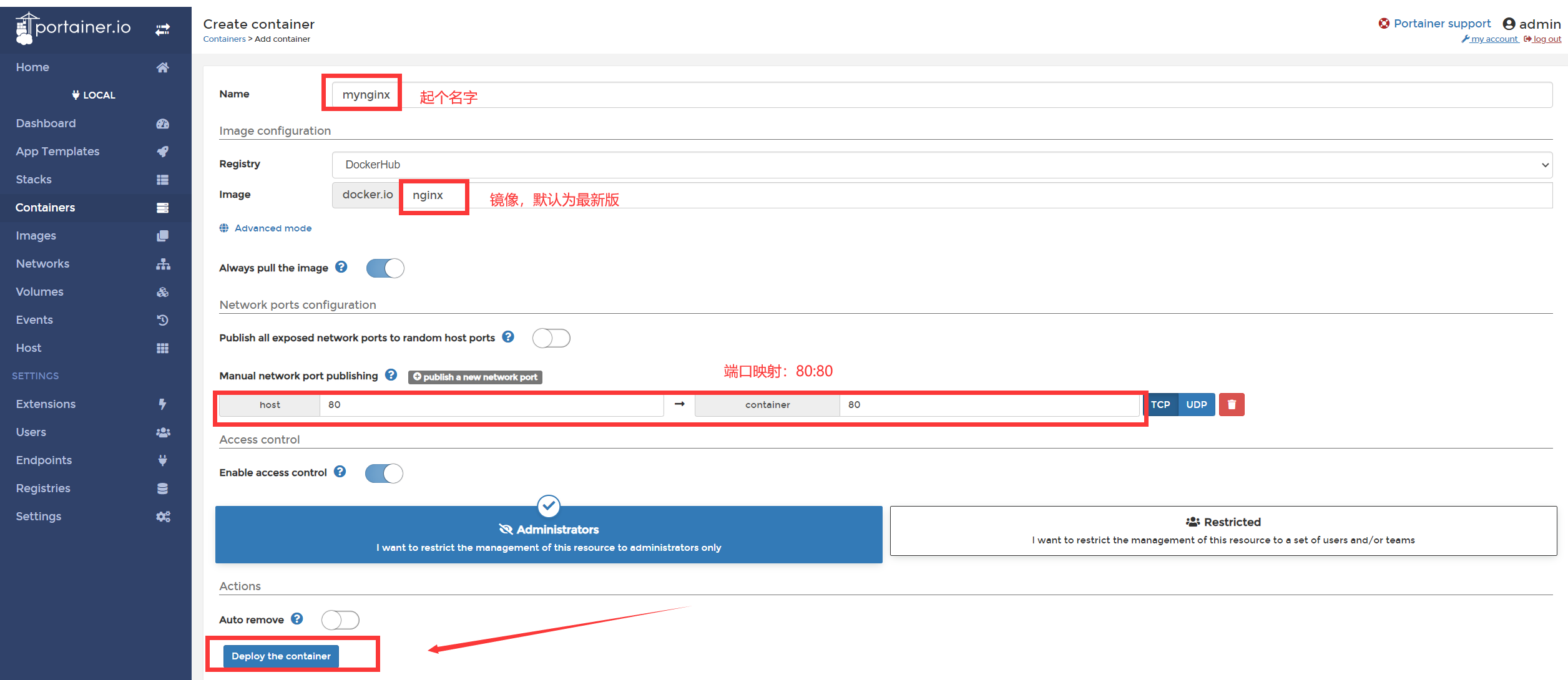Click Containers breadcrumb link
The width and height of the screenshot is (1568, 680).
tap(224, 39)
